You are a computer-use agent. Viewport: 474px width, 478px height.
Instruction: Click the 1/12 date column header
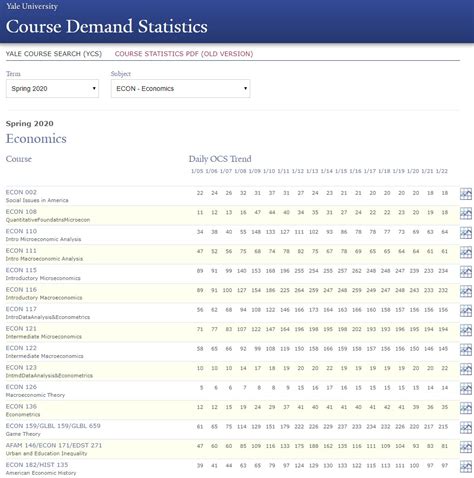coord(298,171)
